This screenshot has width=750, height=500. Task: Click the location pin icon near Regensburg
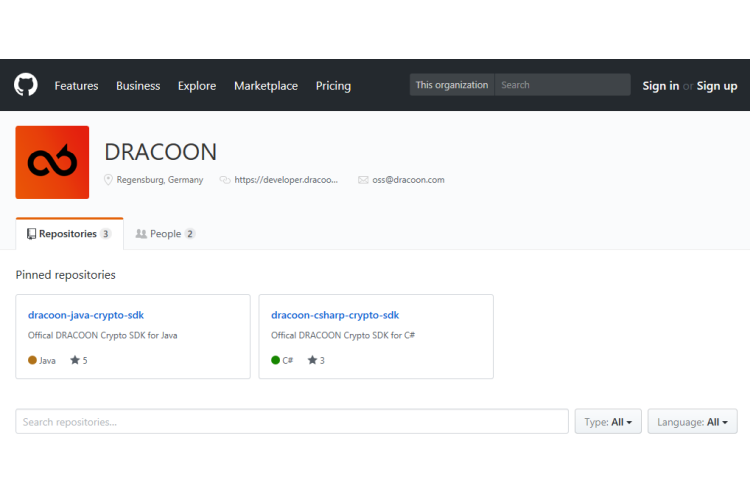[109, 180]
